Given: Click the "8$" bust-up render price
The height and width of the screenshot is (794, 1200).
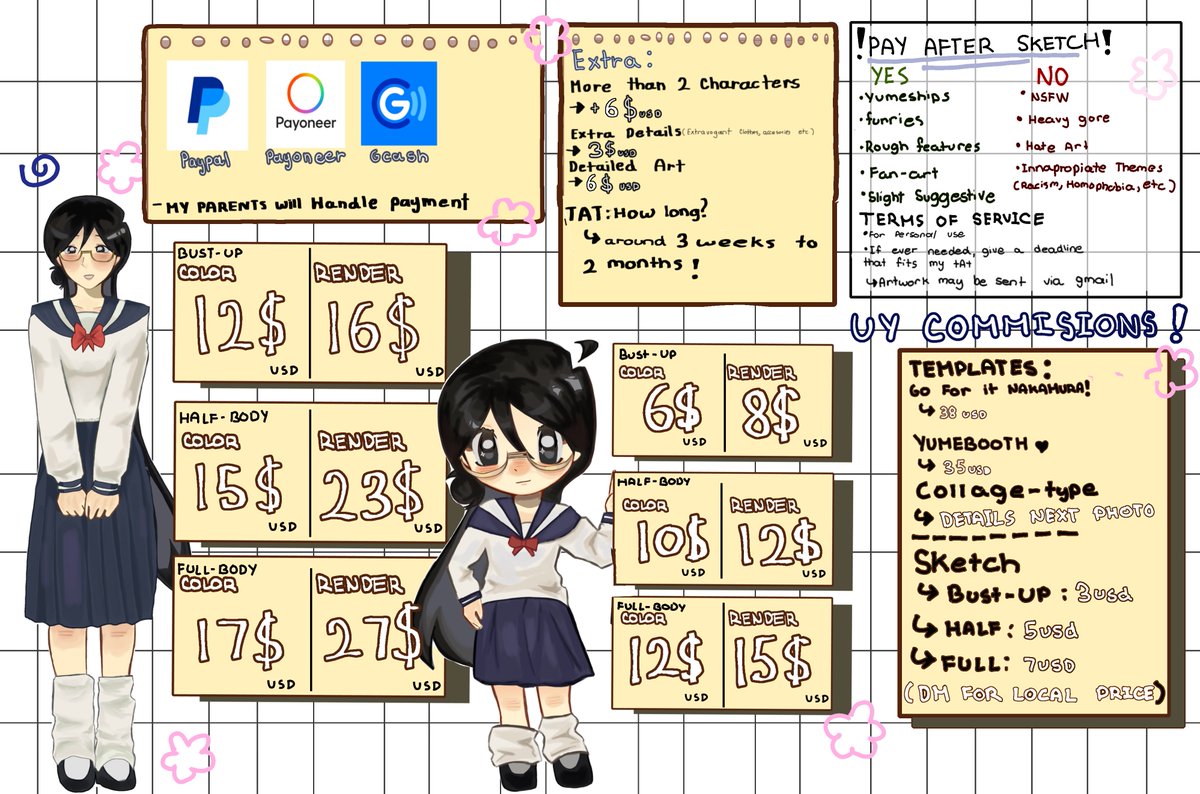Looking at the screenshot, I should (x=771, y=411).
